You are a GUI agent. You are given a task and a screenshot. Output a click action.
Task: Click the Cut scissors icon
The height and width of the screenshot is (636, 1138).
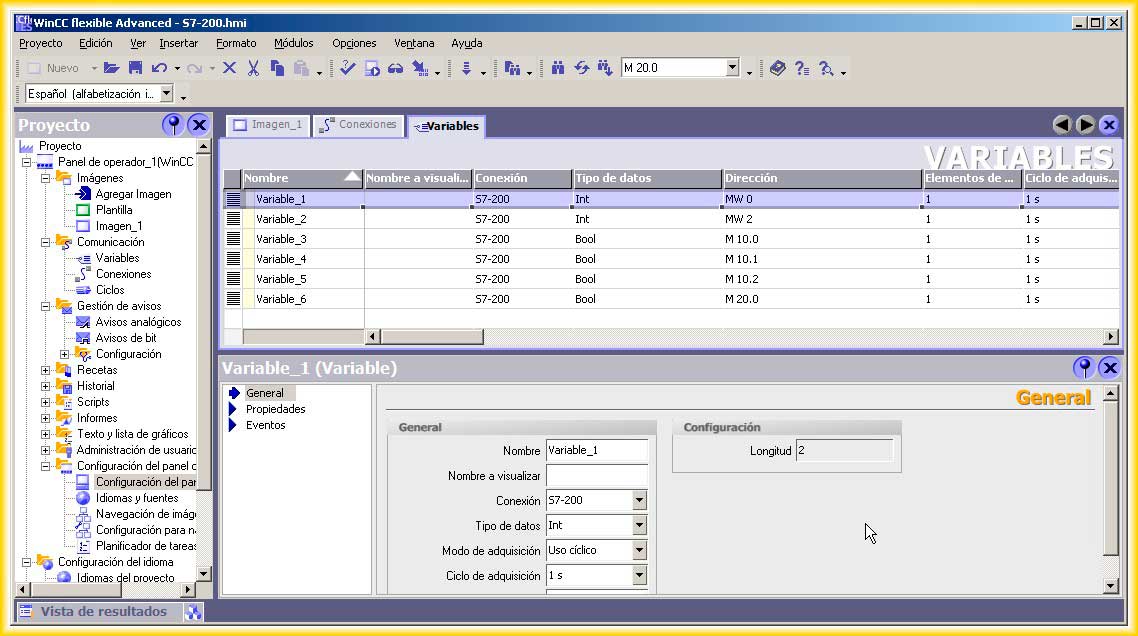point(253,68)
